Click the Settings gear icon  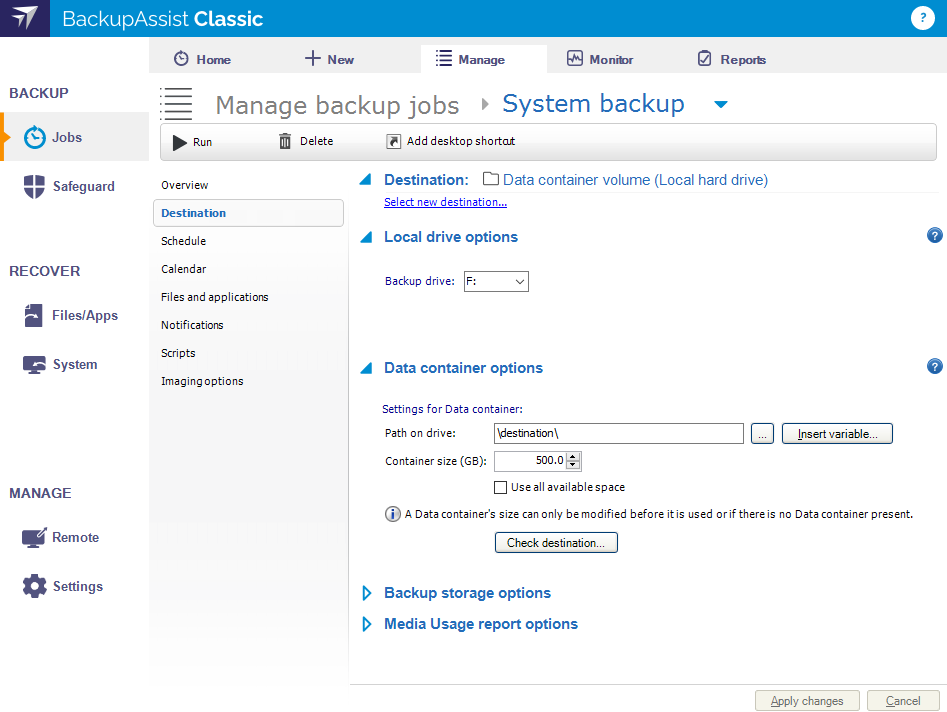[x=34, y=586]
